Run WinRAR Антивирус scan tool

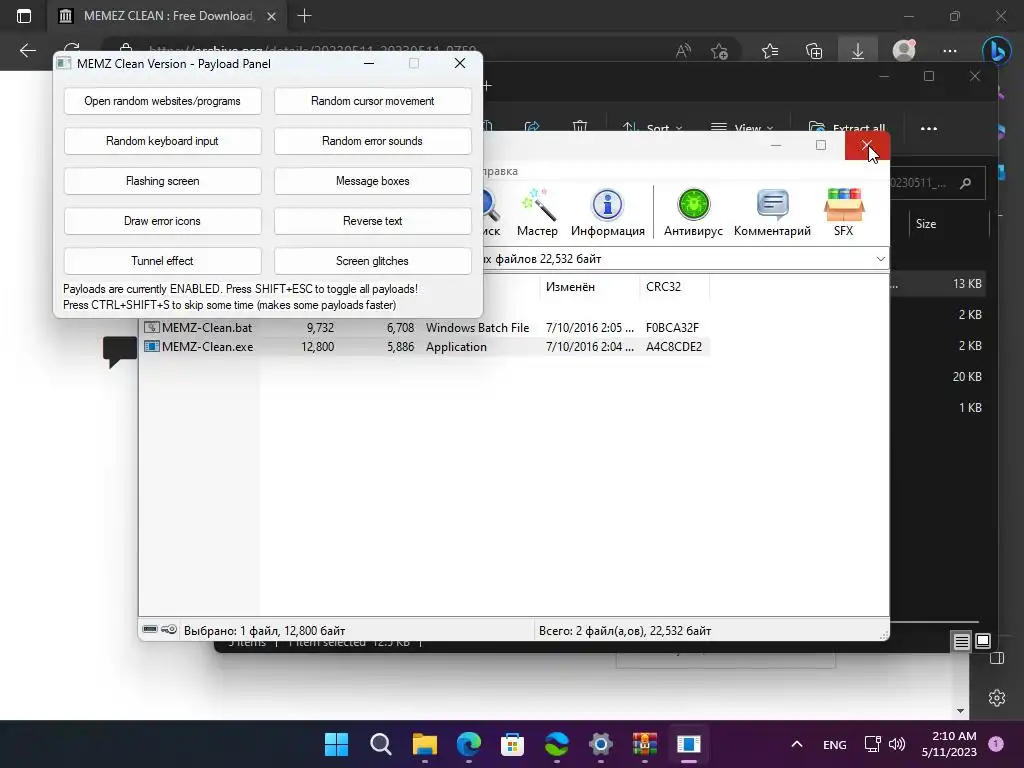pos(693,213)
